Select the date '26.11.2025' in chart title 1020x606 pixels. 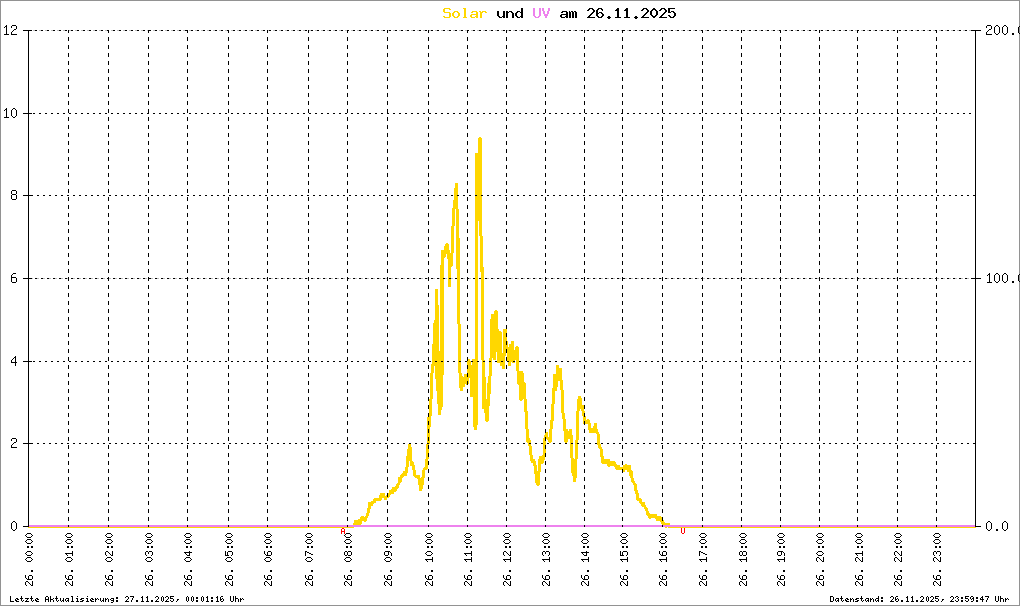click(631, 13)
